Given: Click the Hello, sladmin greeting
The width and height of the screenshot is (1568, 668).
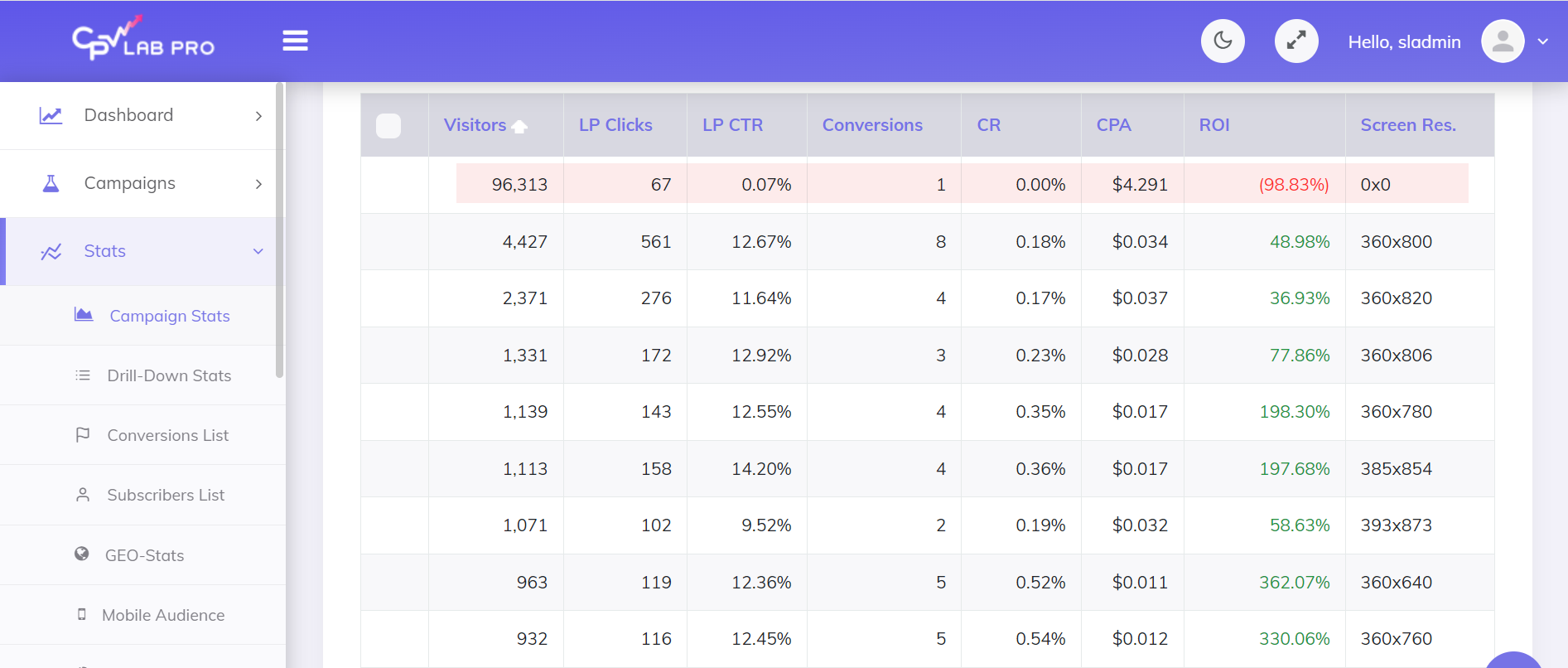Looking at the screenshot, I should click(1404, 42).
